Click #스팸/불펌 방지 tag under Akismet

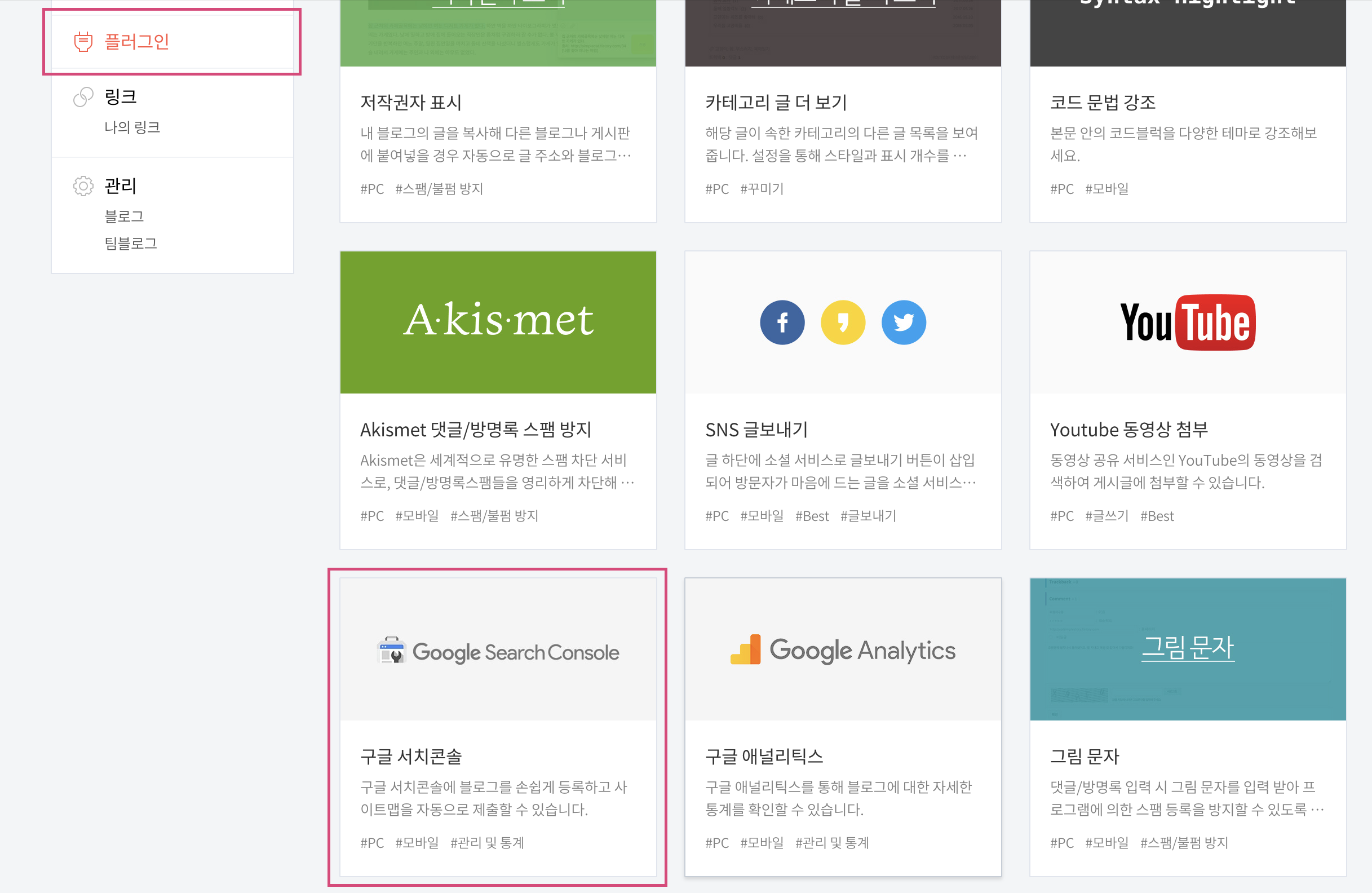(x=494, y=515)
